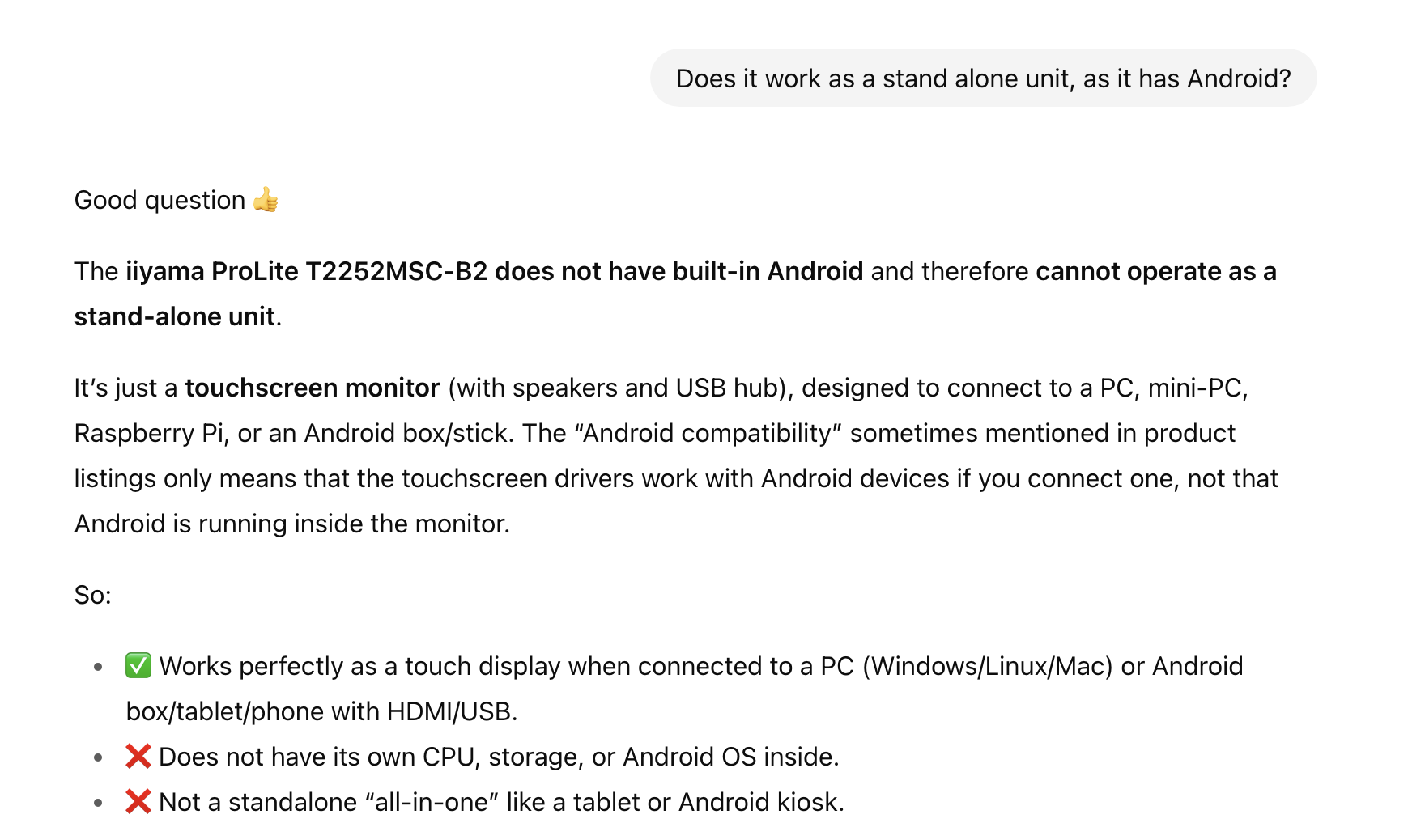The image size is (1425, 840).
Task: Click the 'So:' line
Action: point(93,595)
